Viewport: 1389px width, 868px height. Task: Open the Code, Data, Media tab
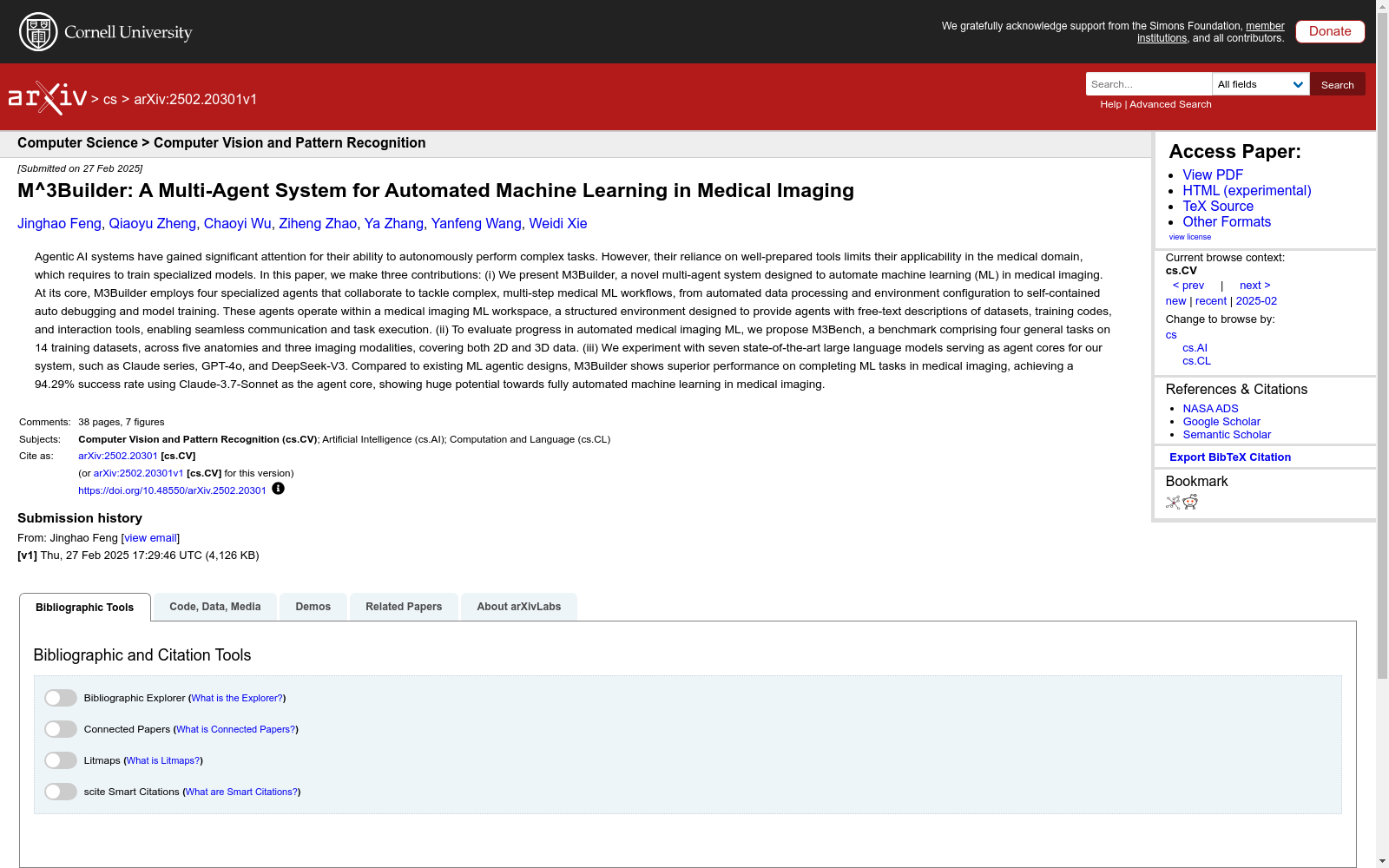pyautogui.click(x=215, y=607)
